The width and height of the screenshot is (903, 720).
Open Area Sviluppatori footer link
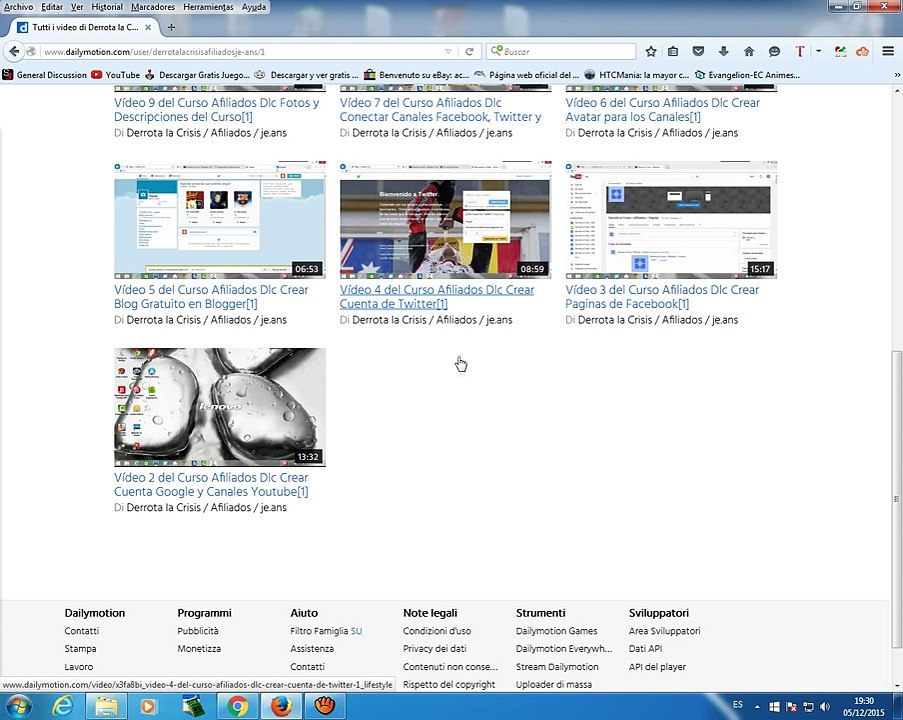click(664, 631)
